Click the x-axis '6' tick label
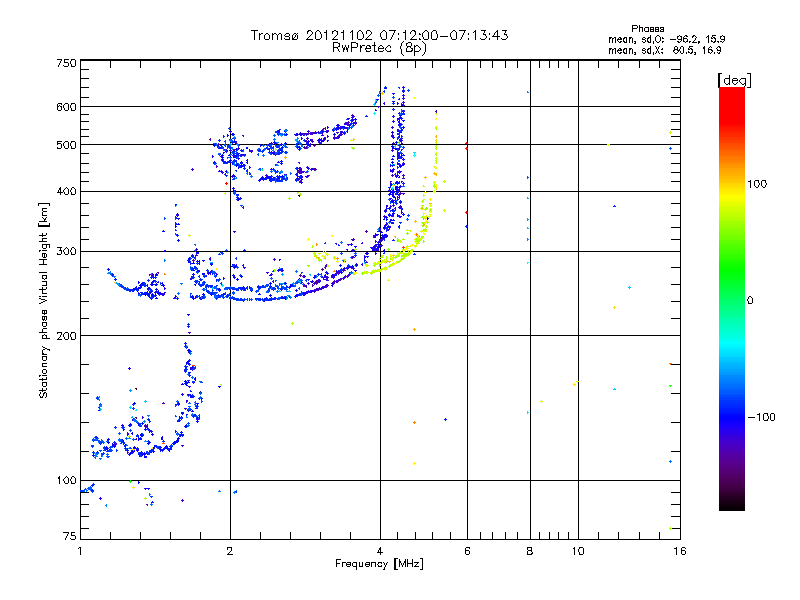Image resolution: width=800 pixels, height=600 pixels. (x=467, y=551)
